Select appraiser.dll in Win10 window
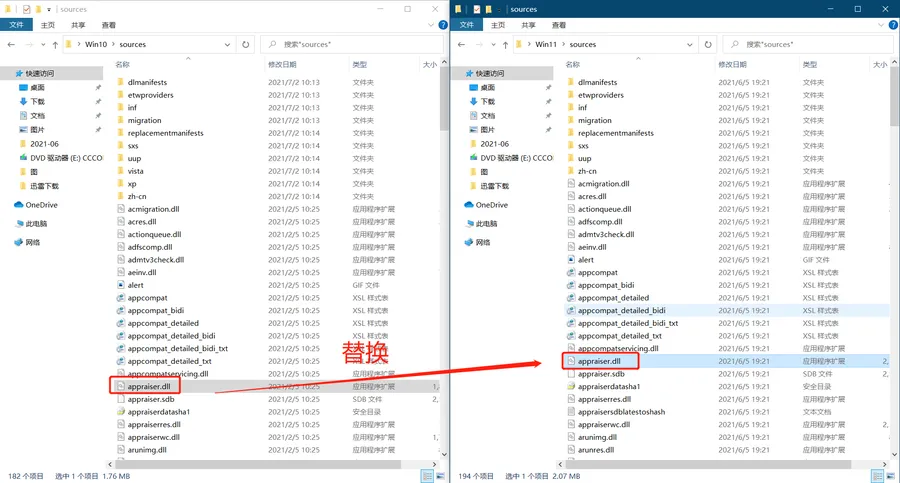This screenshot has width=900, height=483. click(149, 387)
